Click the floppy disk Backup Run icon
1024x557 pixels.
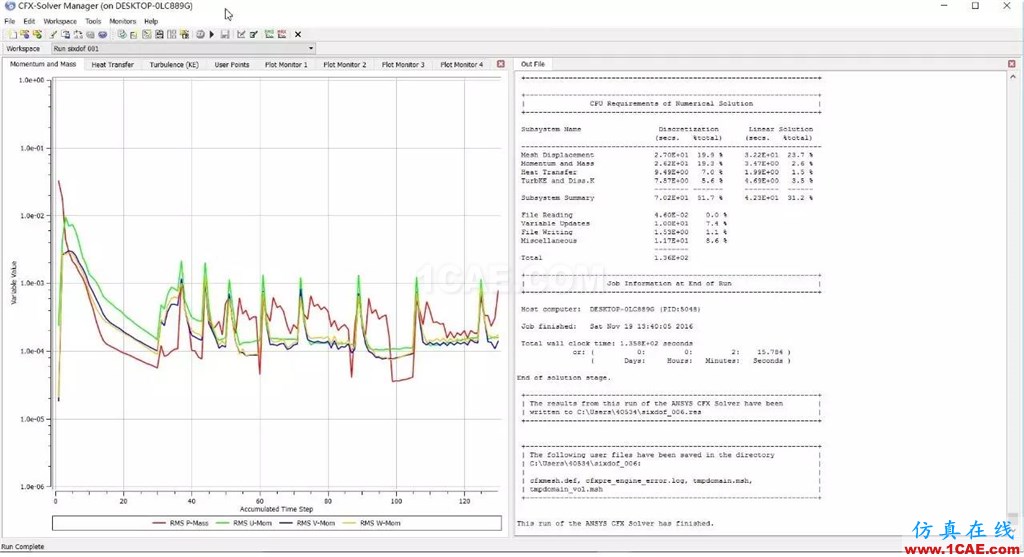coord(225,34)
